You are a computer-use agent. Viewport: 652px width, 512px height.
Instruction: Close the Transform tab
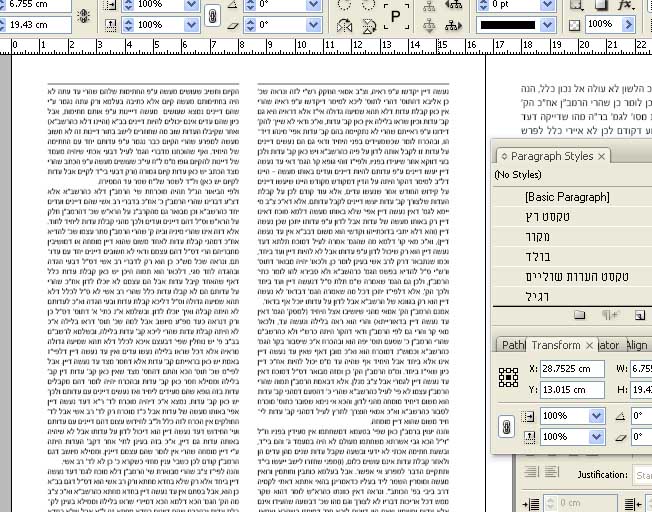click(589, 346)
